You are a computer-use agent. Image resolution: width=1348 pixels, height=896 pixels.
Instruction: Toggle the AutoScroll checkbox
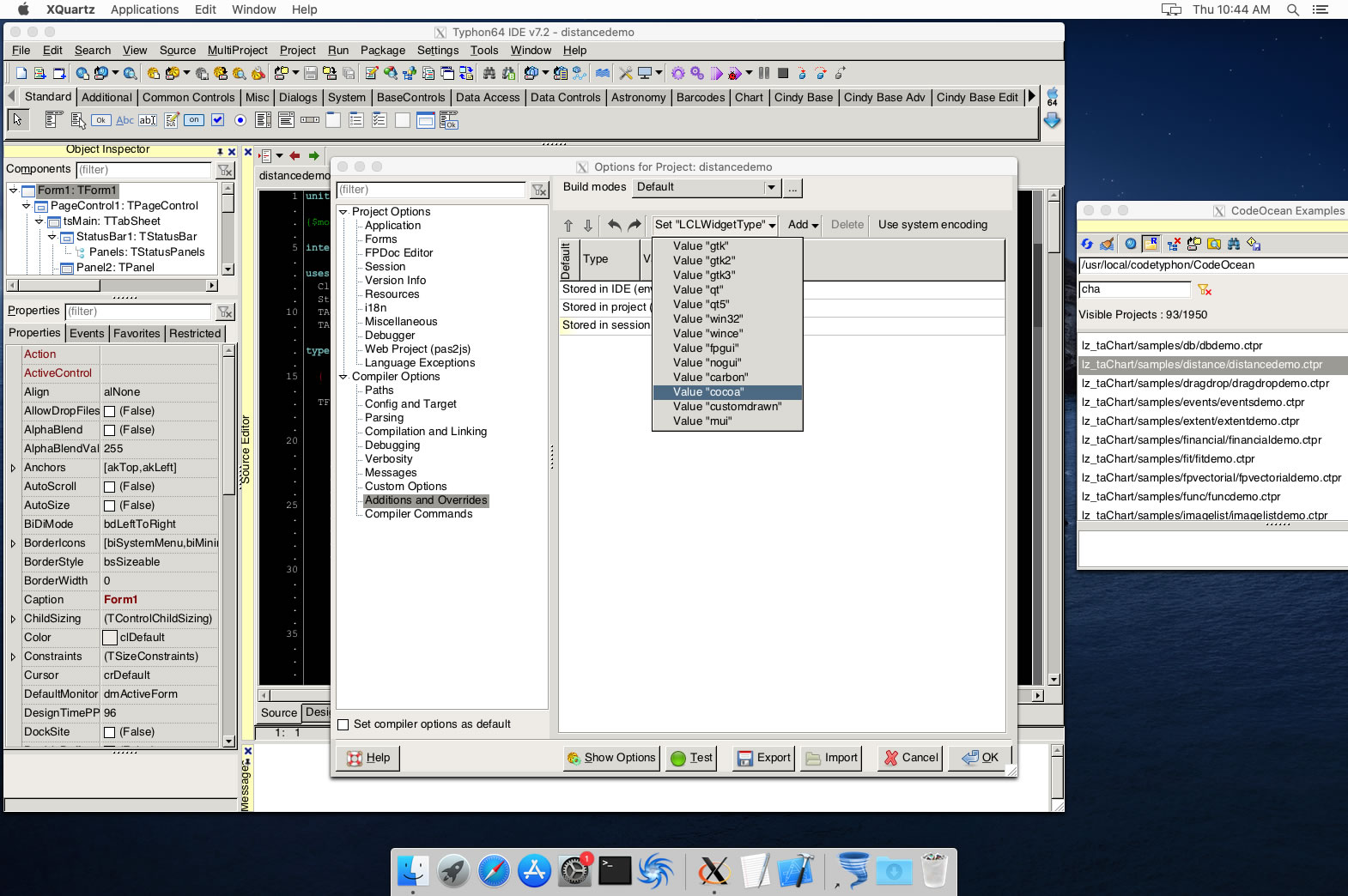[109, 487]
